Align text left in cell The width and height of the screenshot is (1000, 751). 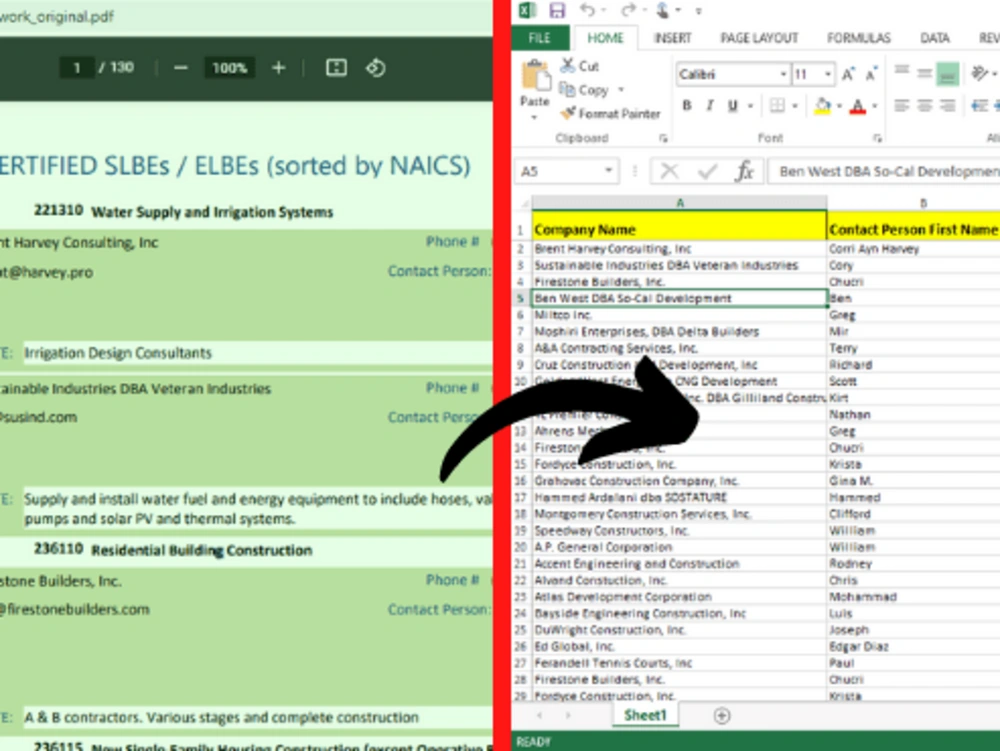point(901,106)
